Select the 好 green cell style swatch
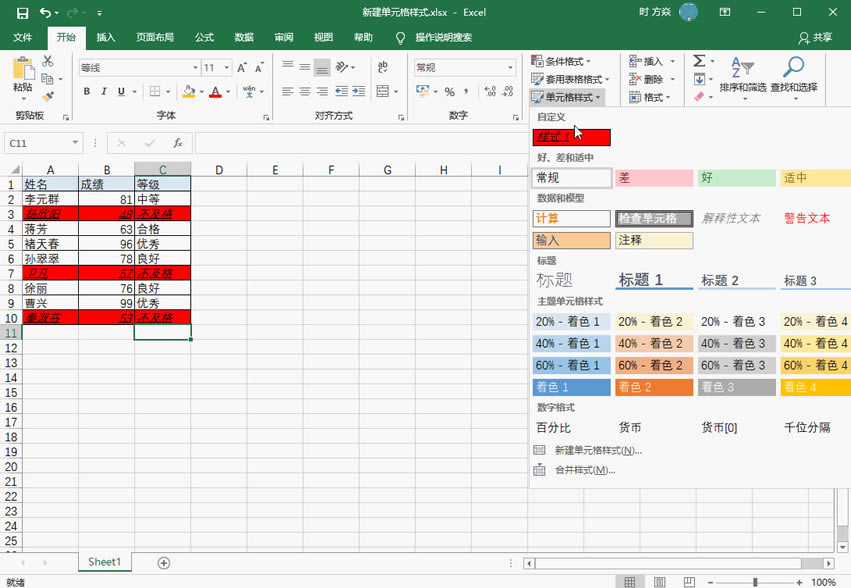This screenshot has height=588, width=851. point(735,176)
